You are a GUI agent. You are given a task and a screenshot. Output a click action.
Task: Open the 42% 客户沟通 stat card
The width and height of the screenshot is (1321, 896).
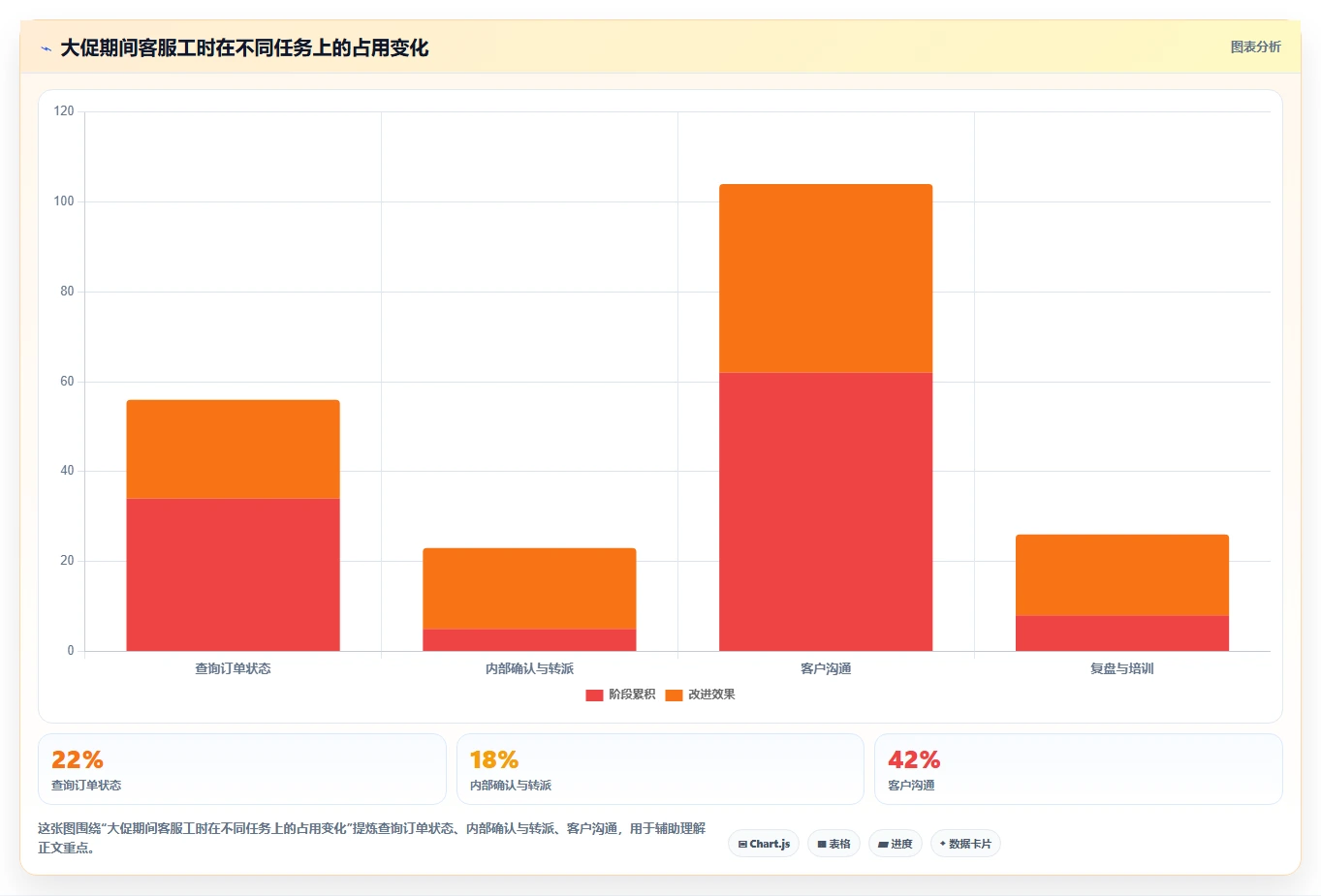[1079, 769]
